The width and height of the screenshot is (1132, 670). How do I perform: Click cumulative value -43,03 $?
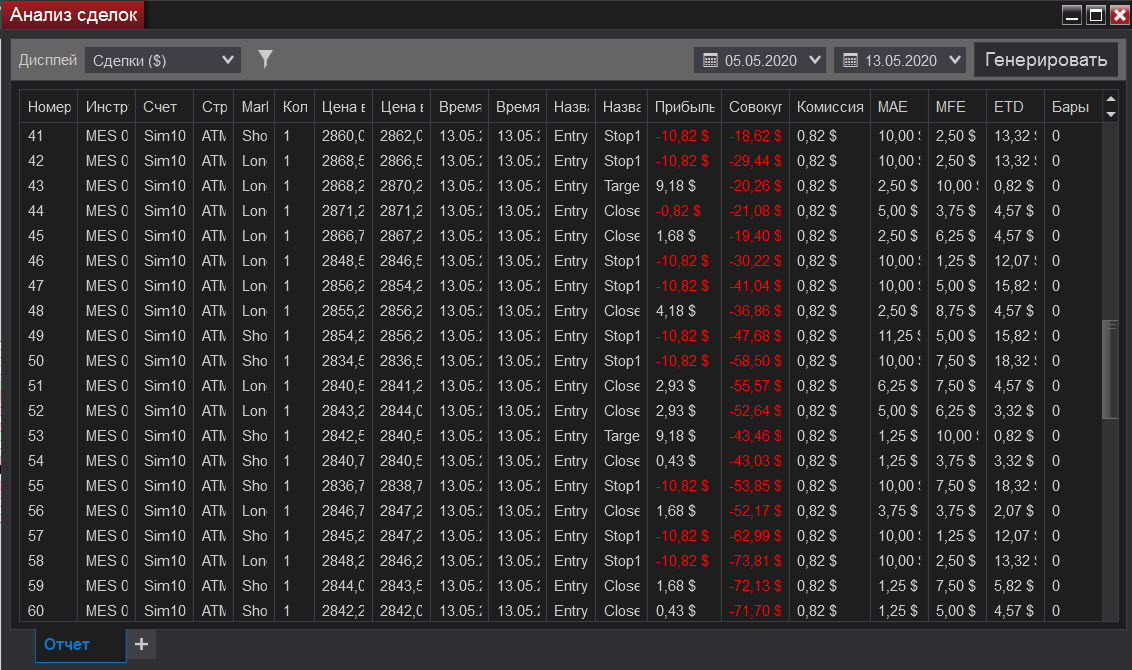[x=754, y=461]
